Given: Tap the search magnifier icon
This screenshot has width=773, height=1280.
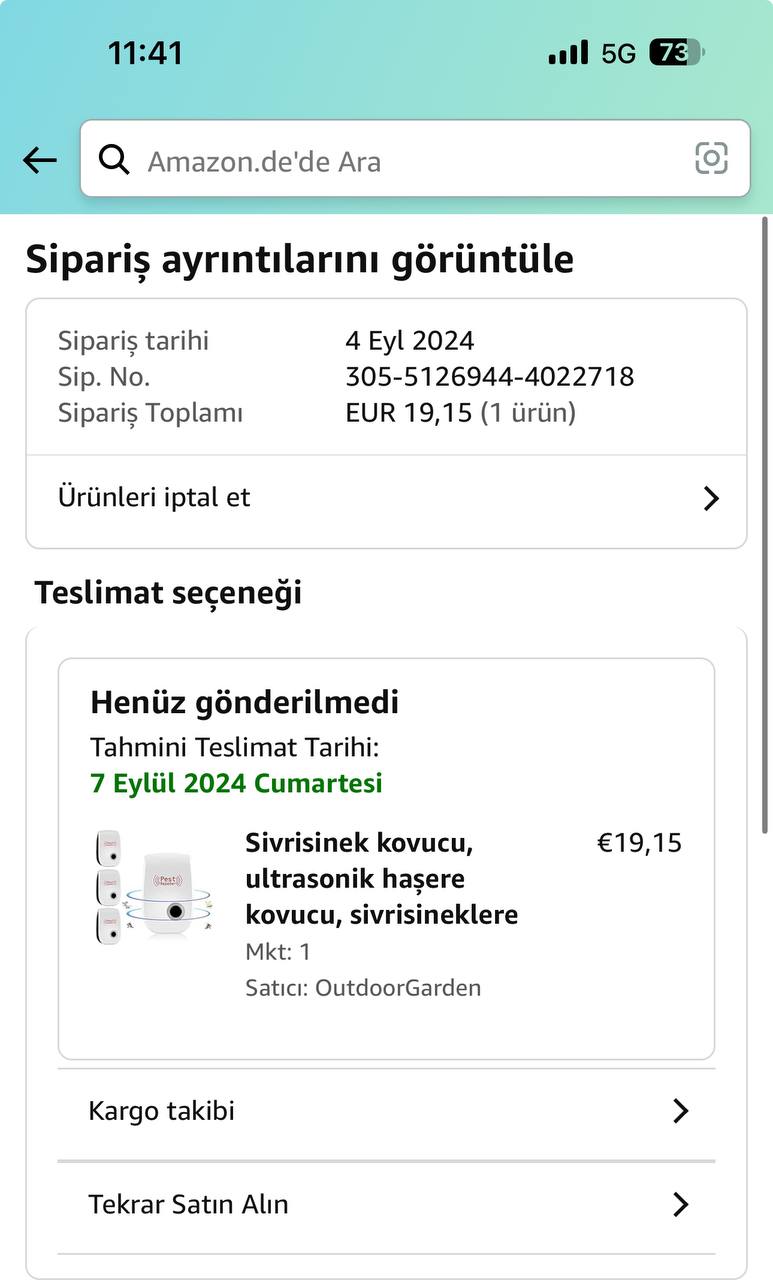Looking at the screenshot, I should (x=114, y=160).
